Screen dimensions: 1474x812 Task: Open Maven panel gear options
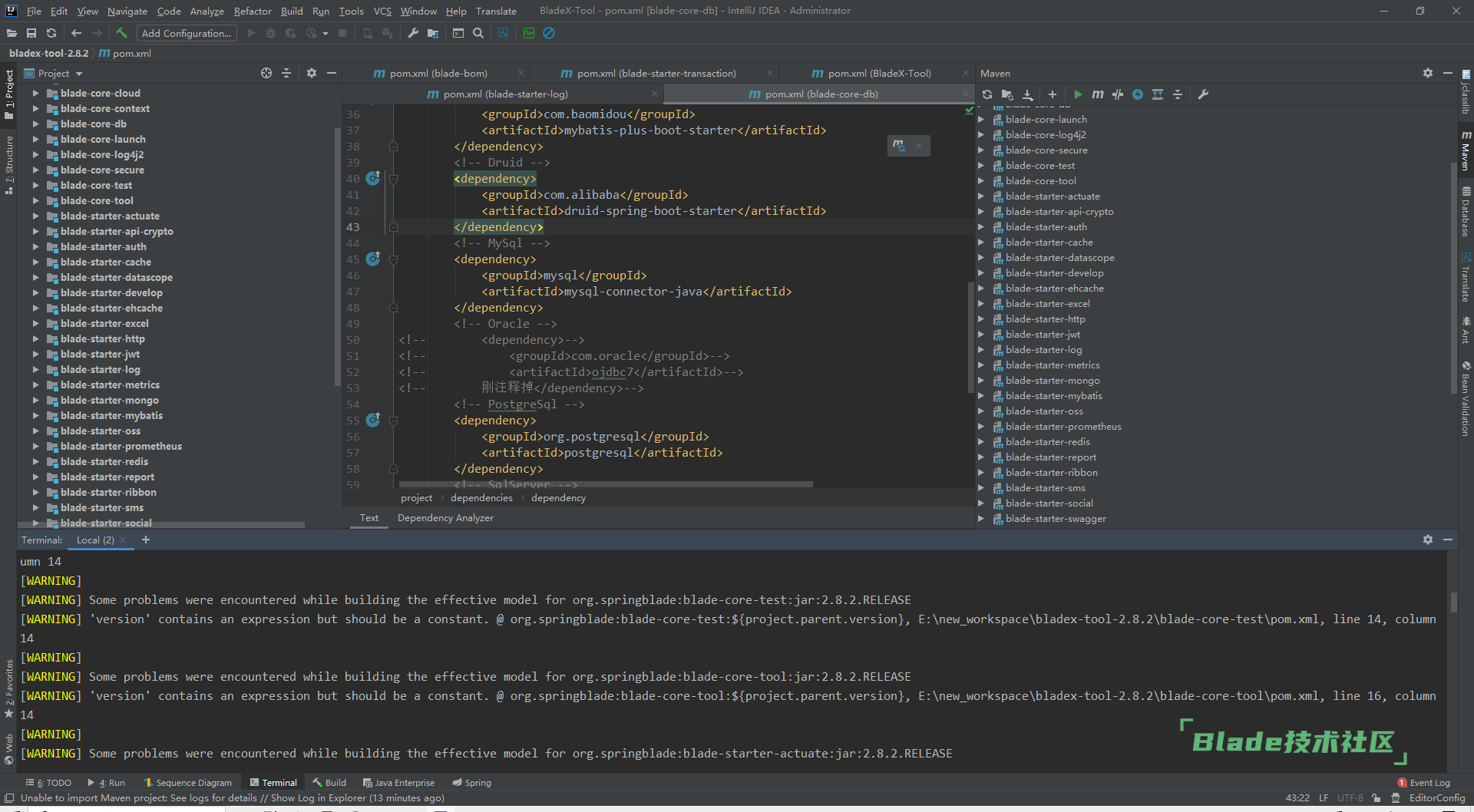[1428, 73]
